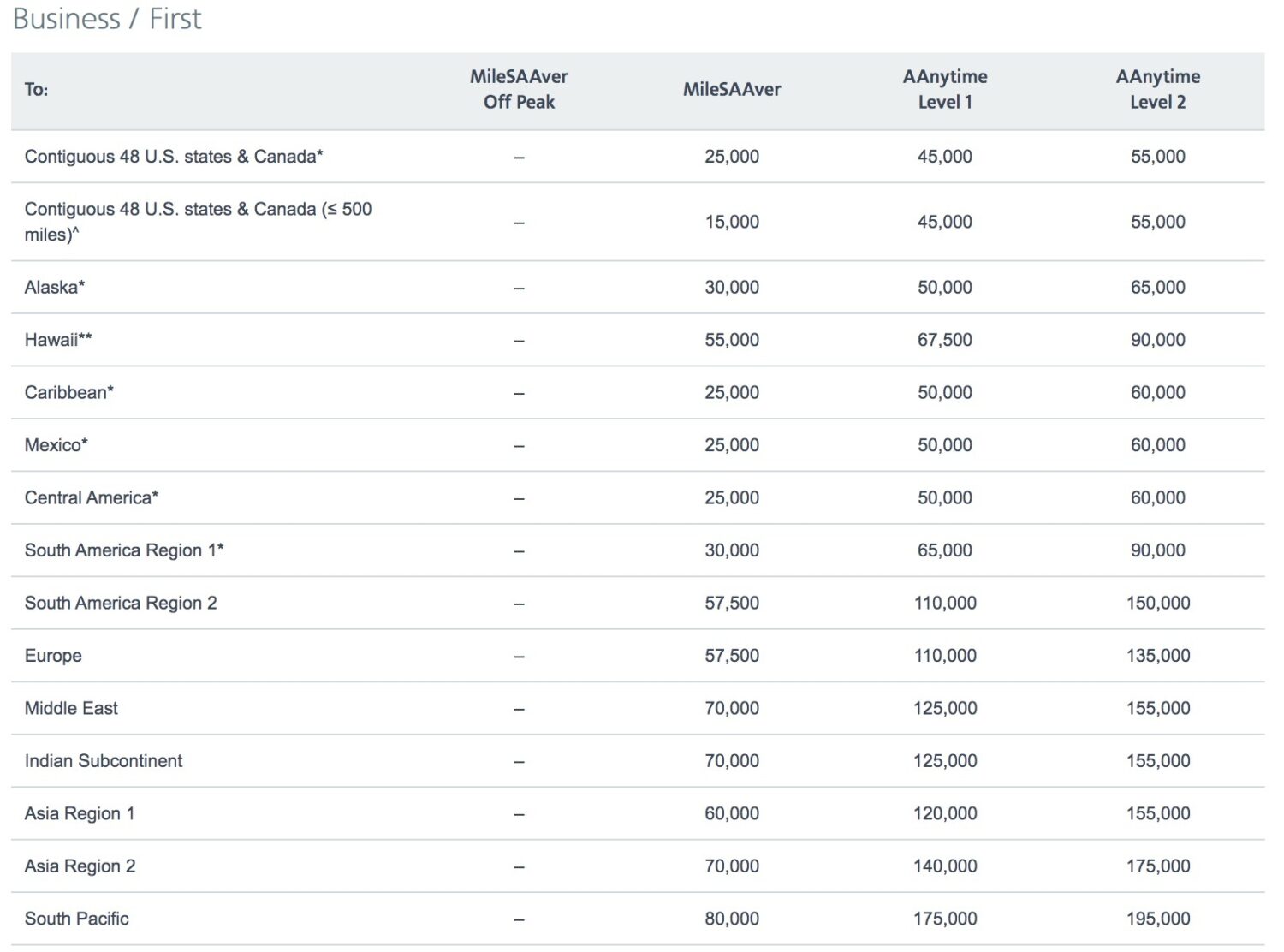
Task: Click the 55,000 MileSAAver value for Hawaii
Action: pyautogui.click(x=732, y=339)
